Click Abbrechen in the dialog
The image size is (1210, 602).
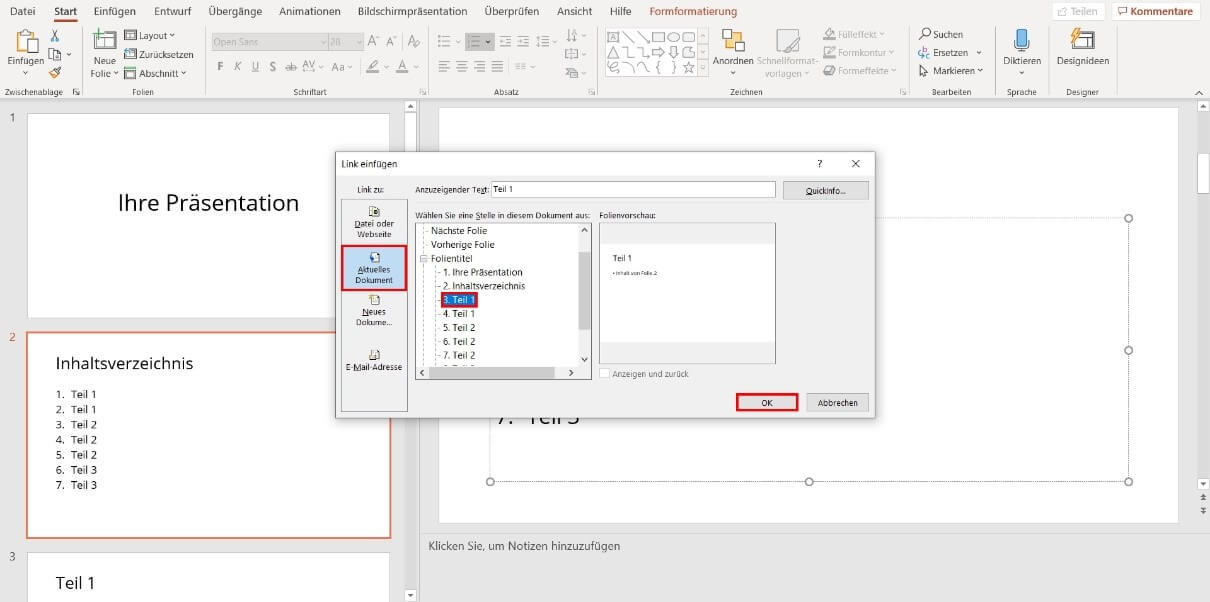(838, 402)
